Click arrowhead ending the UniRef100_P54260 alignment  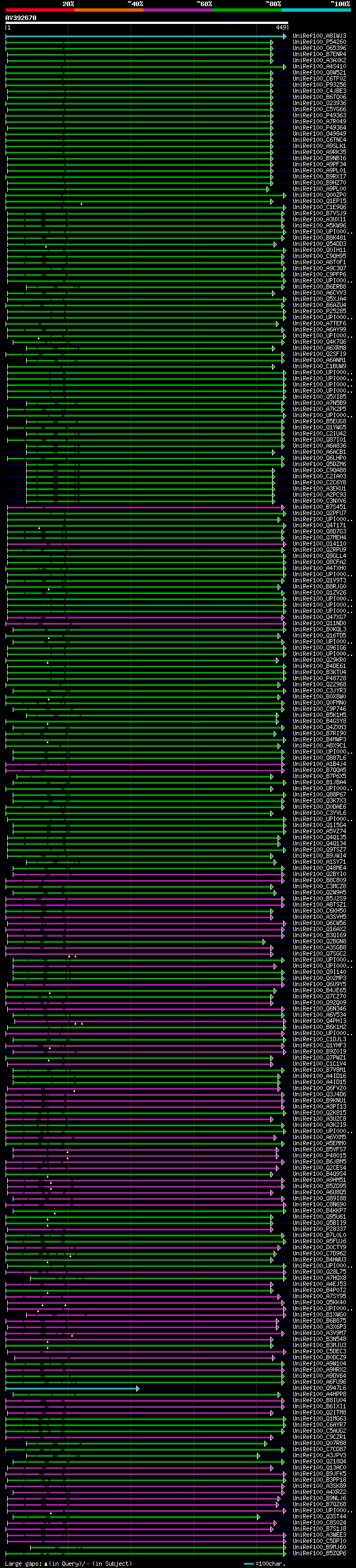point(272,42)
